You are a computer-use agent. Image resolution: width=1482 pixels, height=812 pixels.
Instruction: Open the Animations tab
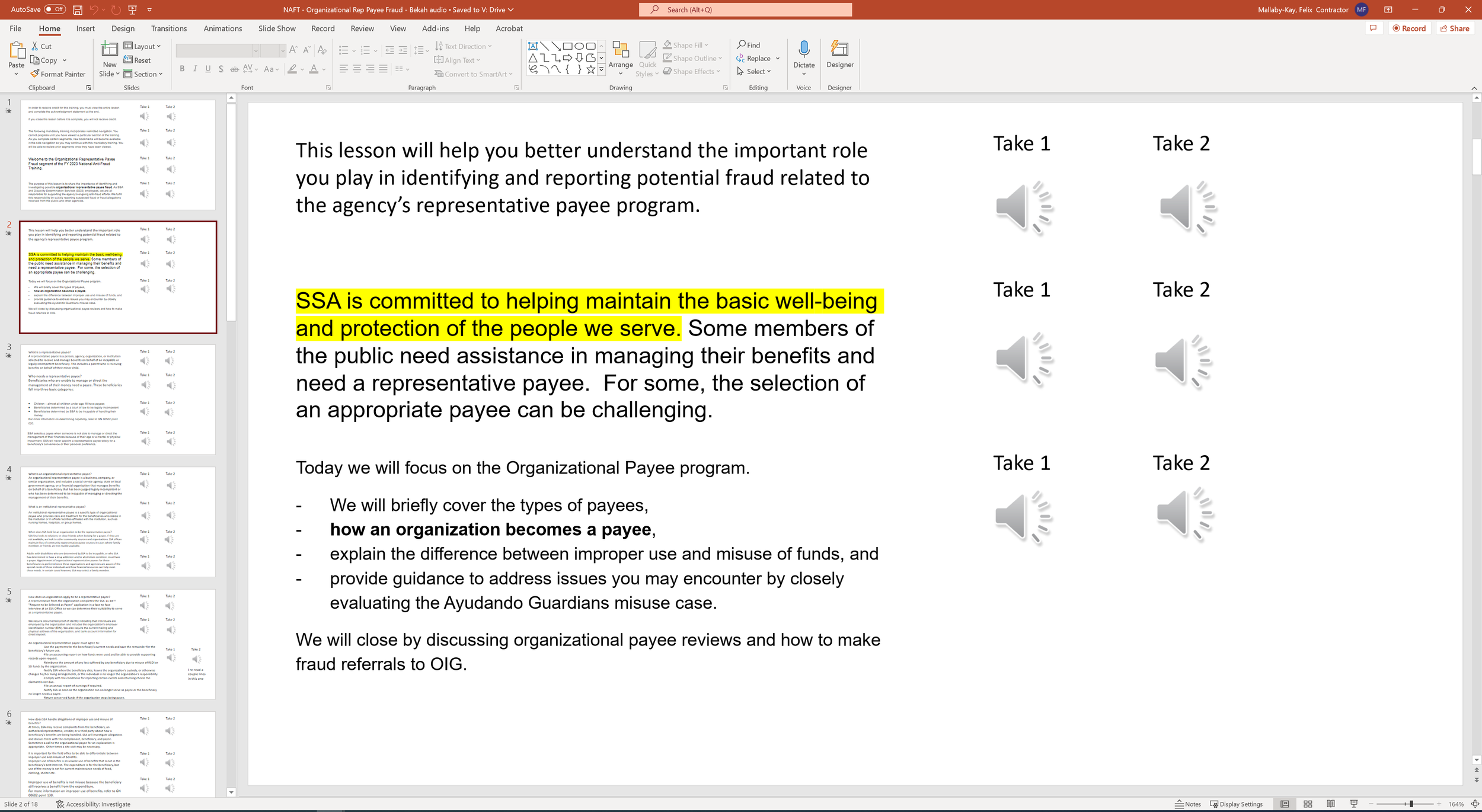coord(223,28)
